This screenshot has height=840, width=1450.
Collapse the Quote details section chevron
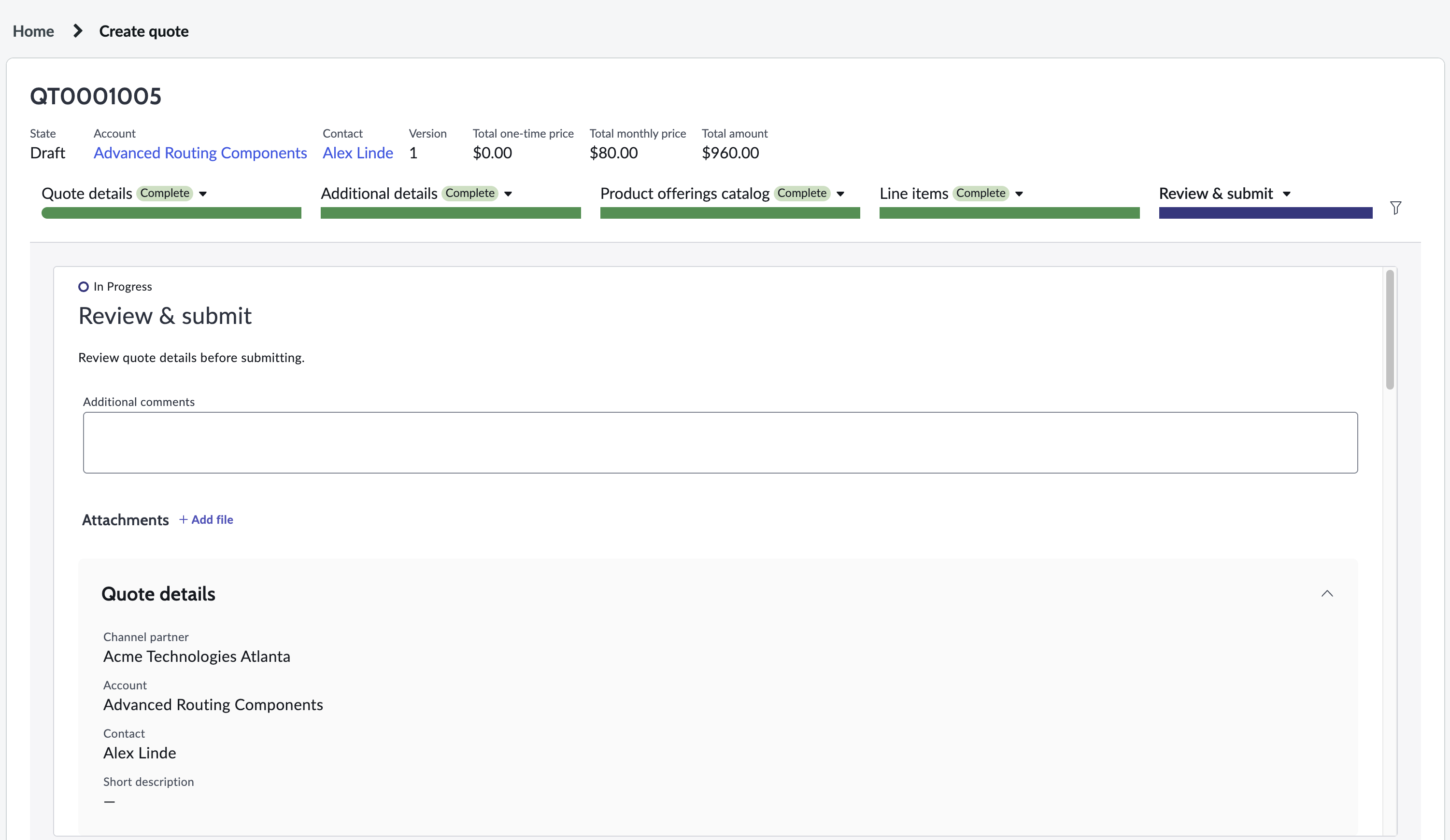(1327, 593)
